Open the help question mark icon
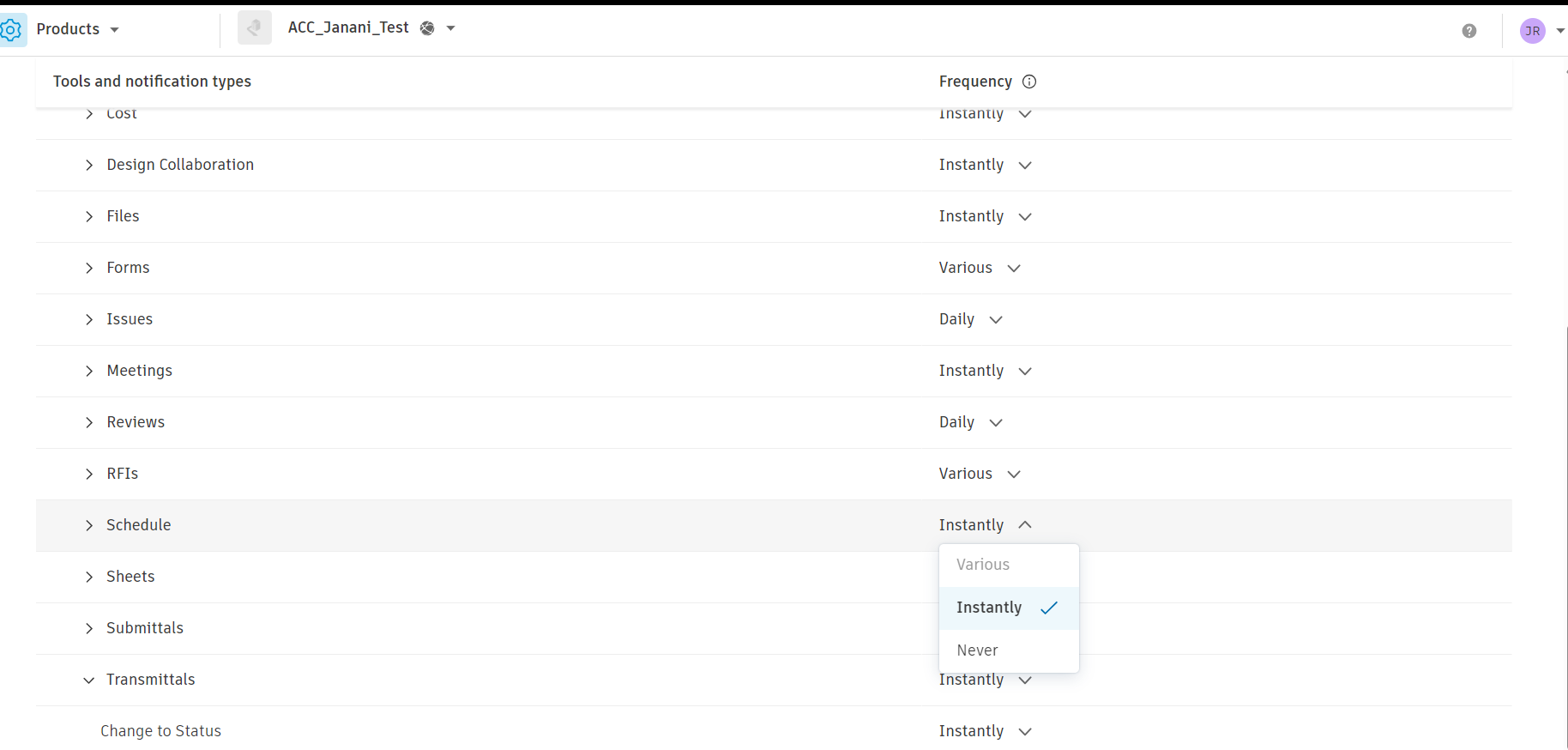Image resolution: width=1568 pixels, height=750 pixels. click(x=1469, y=31)
